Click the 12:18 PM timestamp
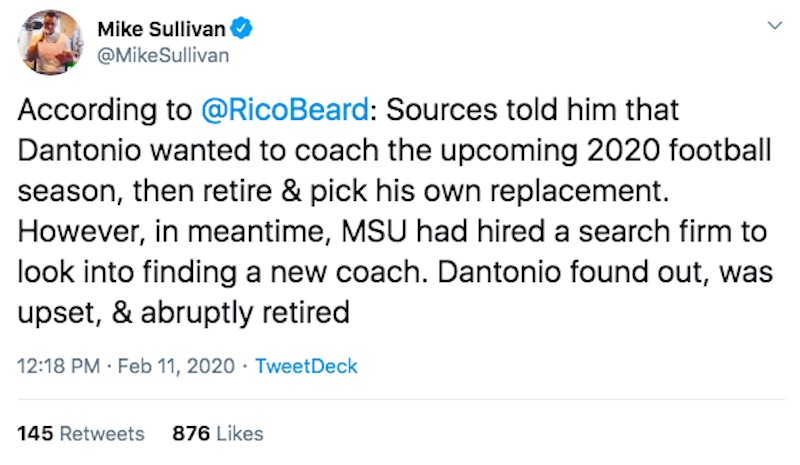 (x=59, y=366)
